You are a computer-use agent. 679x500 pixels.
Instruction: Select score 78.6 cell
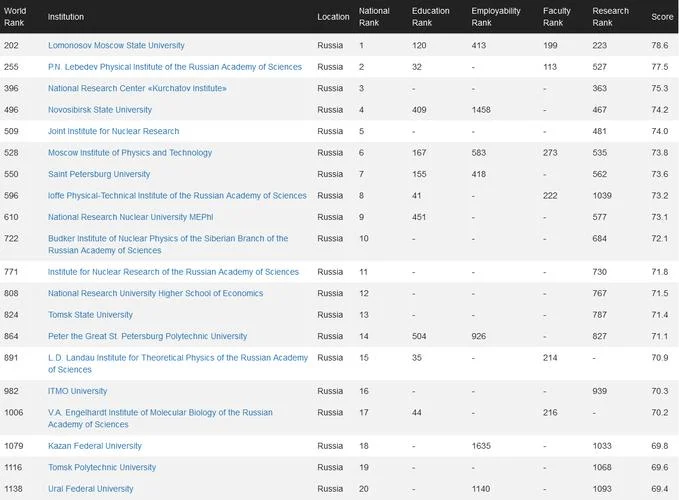(660, 45)
